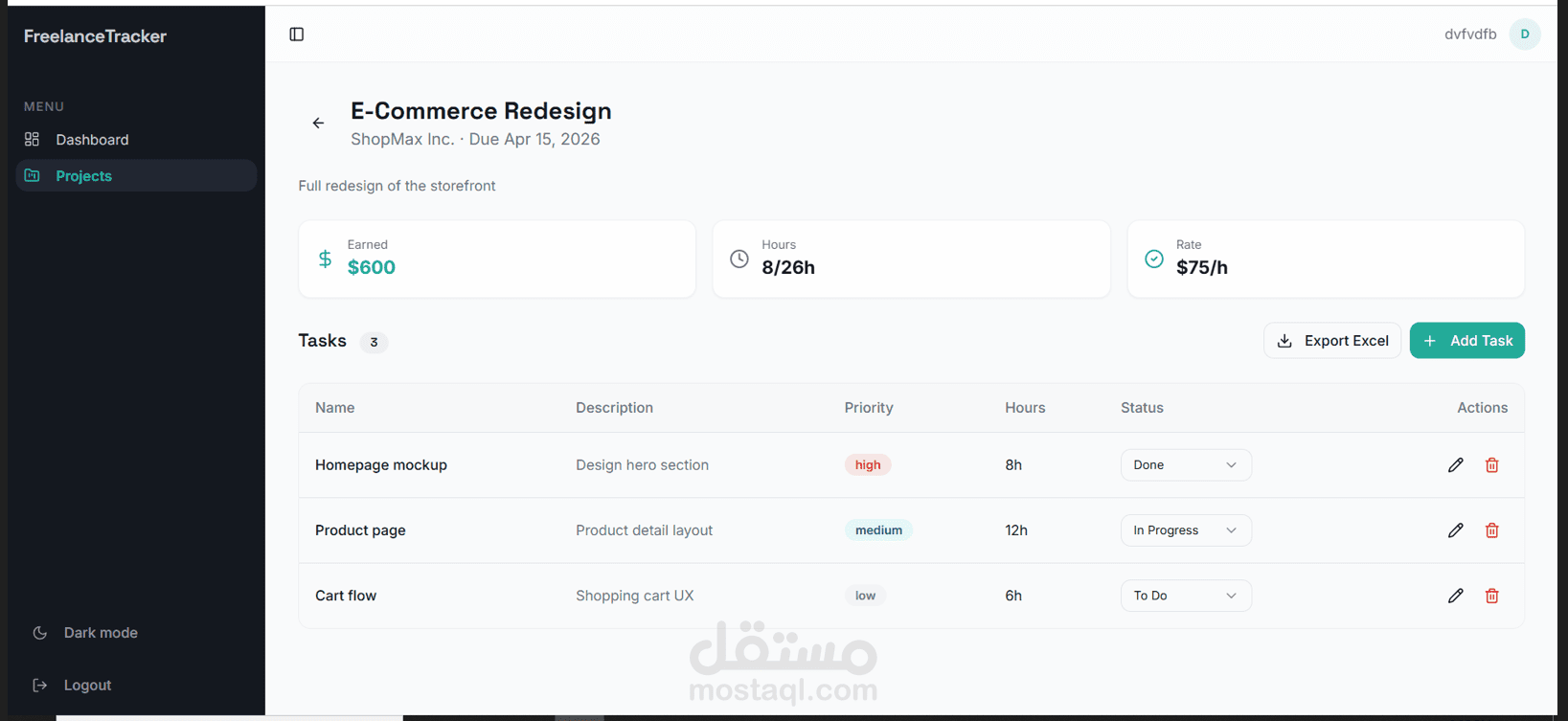Image resolution: width=1568 pixels, height=721 pixels.
Task: Click the back arrow beside E-Commerce Redesign
Action: point(318,124)
